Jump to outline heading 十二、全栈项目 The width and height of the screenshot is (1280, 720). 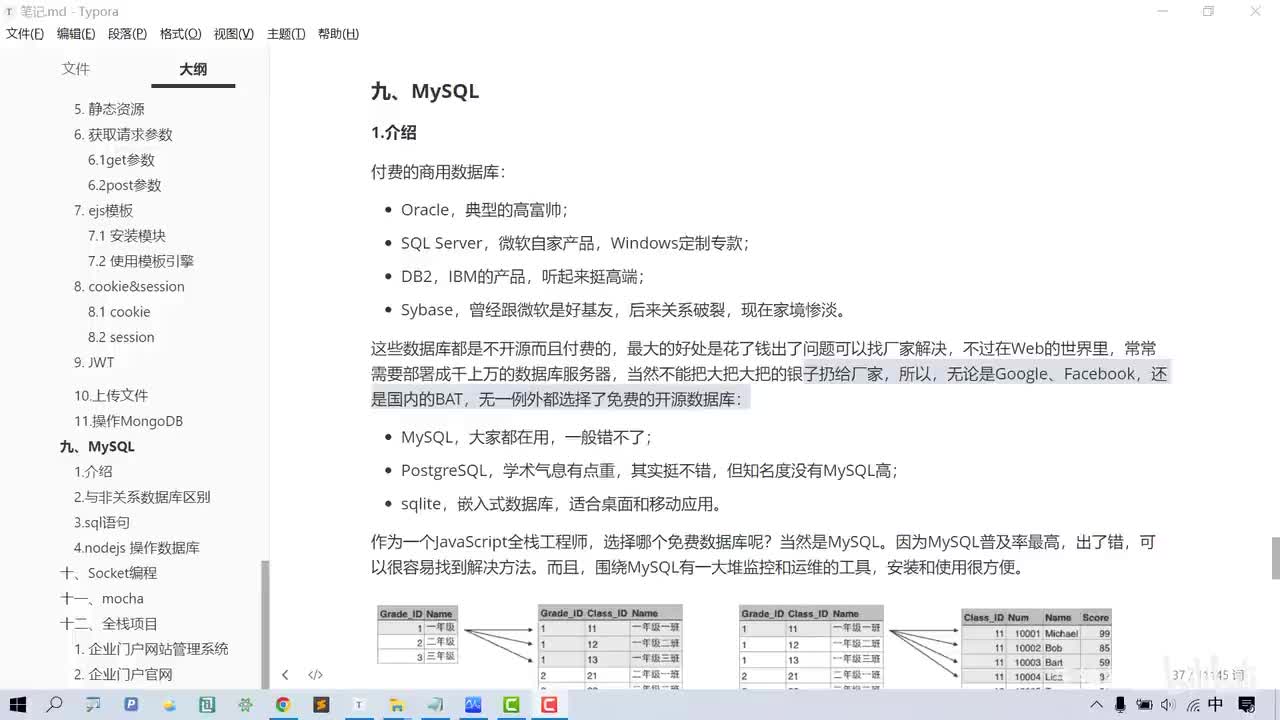108,624
